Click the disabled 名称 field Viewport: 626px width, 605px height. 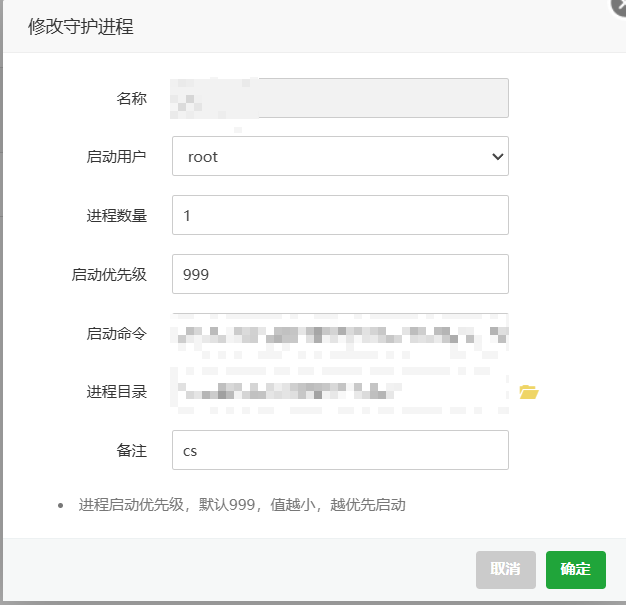[x=340, y=98]
